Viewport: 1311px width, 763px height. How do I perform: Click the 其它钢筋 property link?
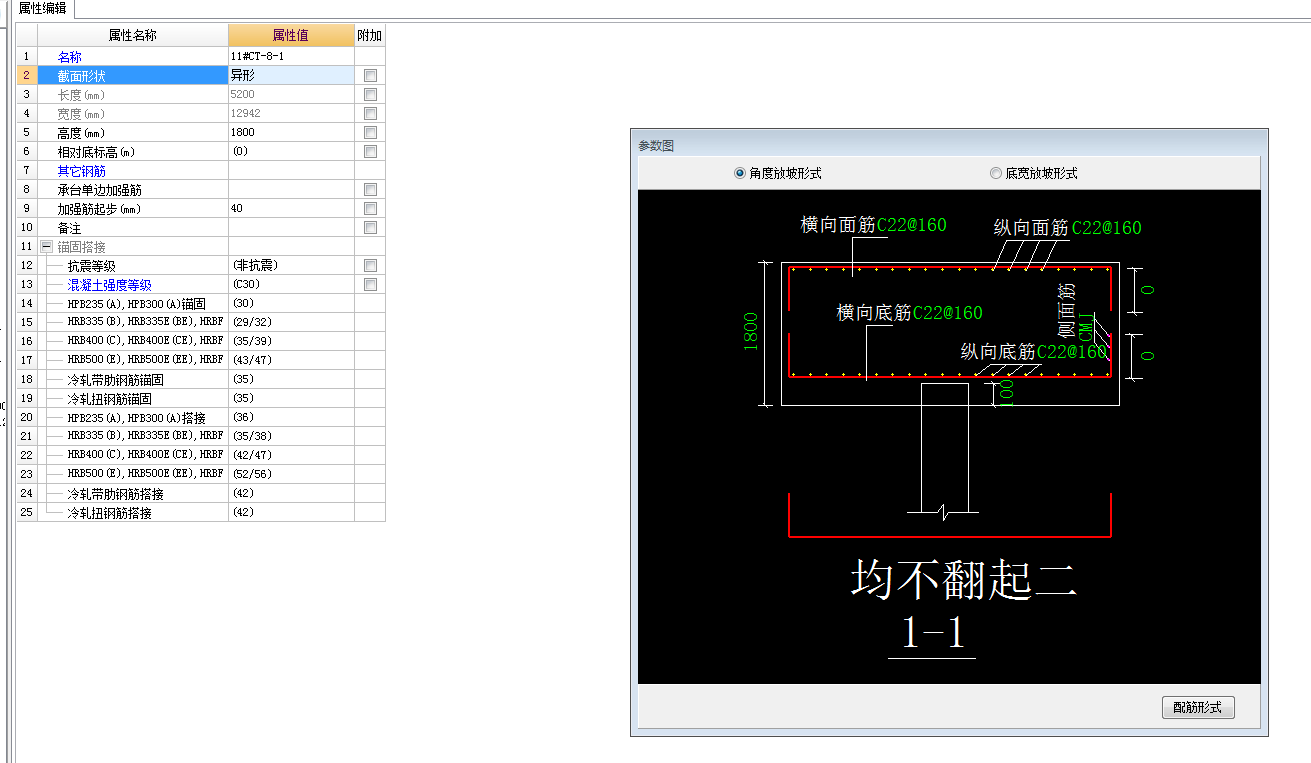(x=82, y=171)
